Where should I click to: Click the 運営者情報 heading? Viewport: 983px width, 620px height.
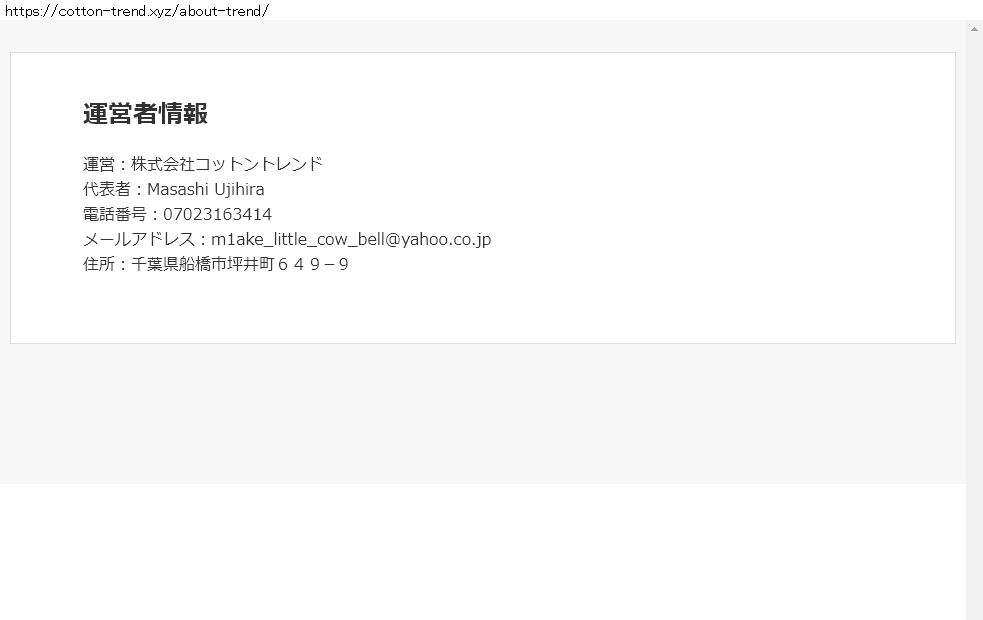click(145, 114)
